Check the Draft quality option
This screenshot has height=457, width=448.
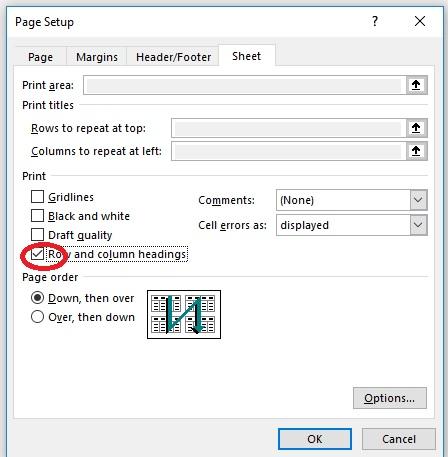pyautogui.click(x=37, y=235)
